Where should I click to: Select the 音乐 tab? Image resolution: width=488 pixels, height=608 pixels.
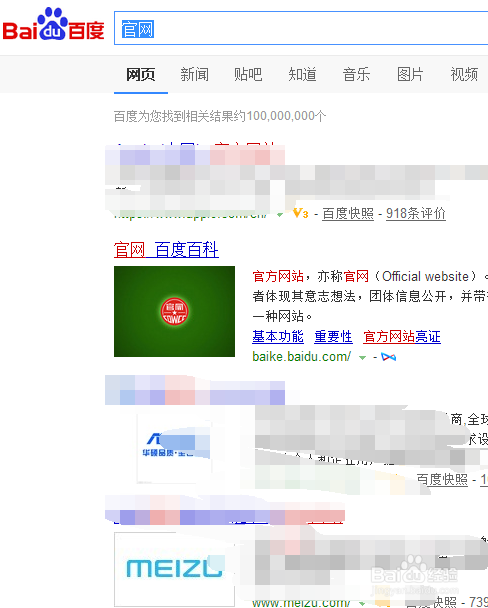356,74
